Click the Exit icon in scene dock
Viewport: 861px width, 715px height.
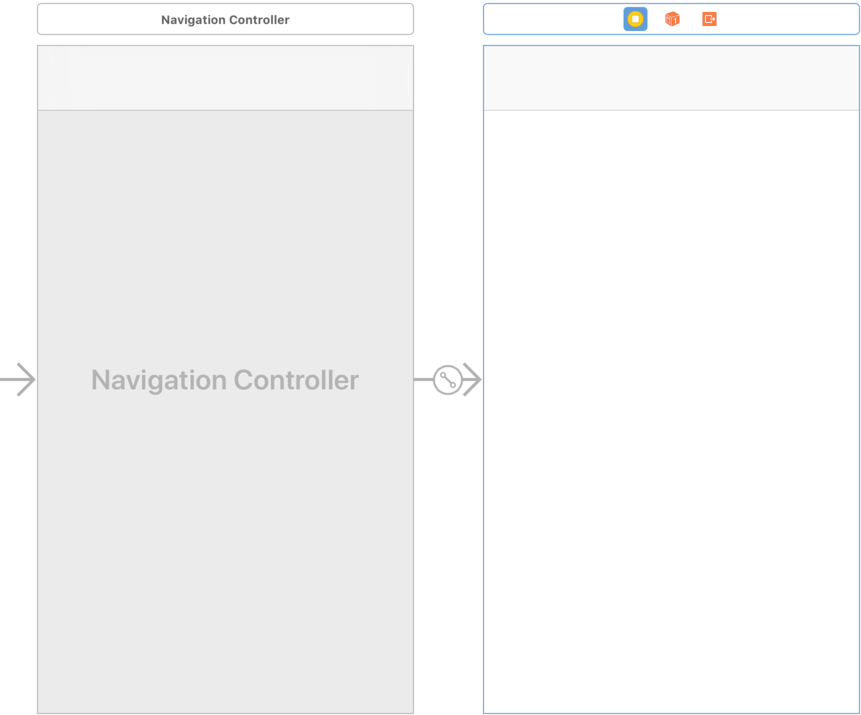pyautogui.click(x=709, y=19)
